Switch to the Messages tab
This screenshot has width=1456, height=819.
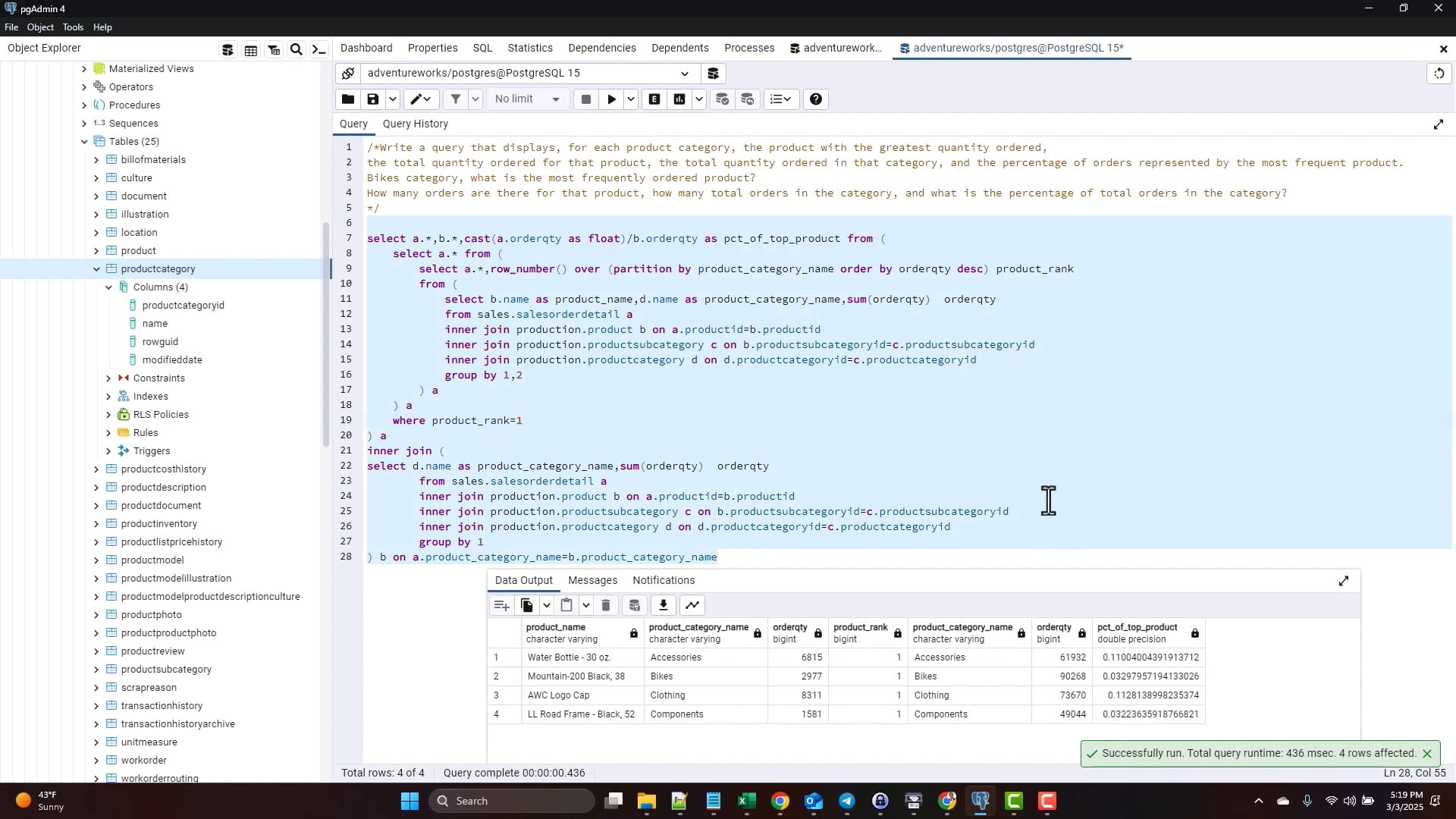tap(592, 581)
